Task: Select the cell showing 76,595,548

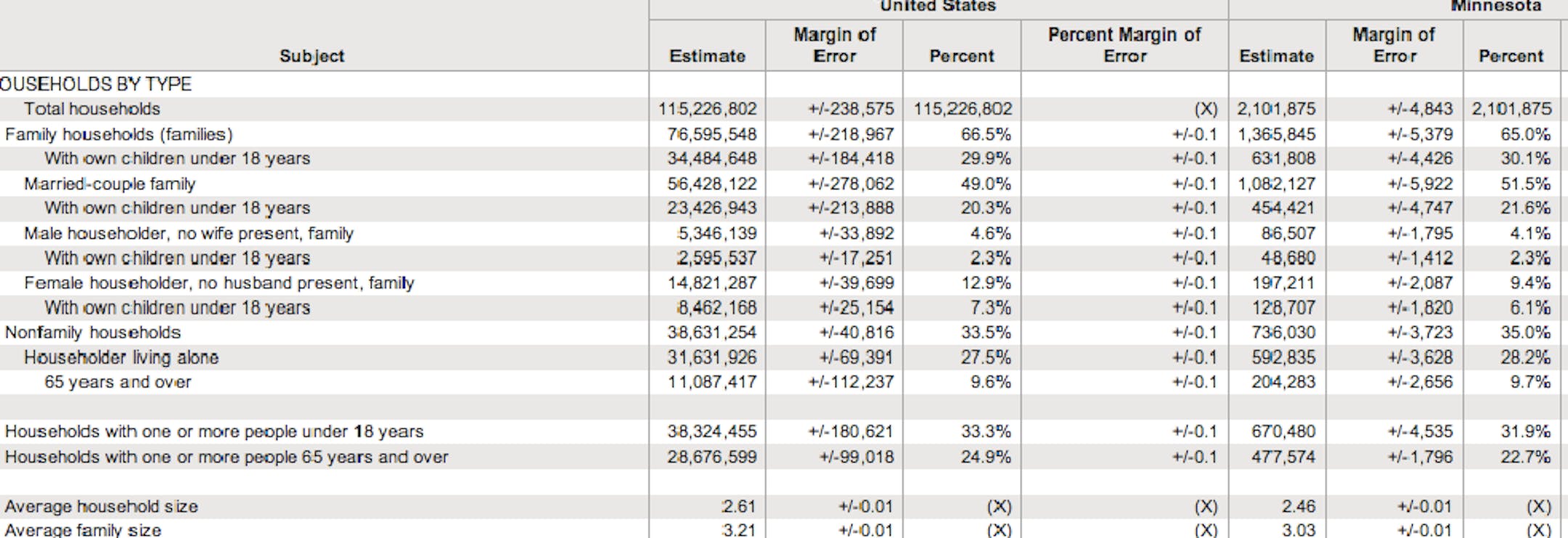Action: pyautogui.click(x=711, y=134)
